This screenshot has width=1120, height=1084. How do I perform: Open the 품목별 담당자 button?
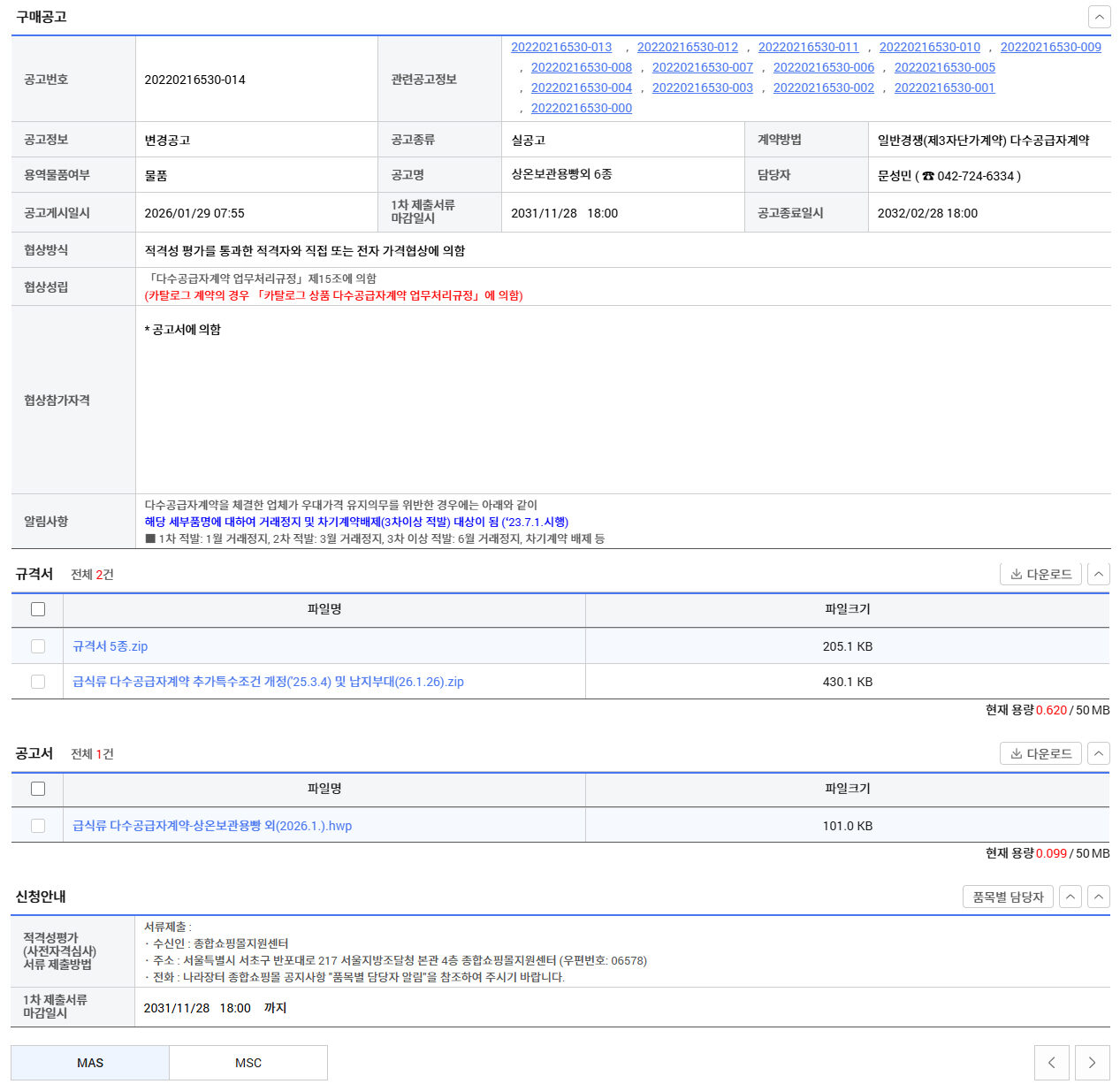click(x=1008, y=897)
